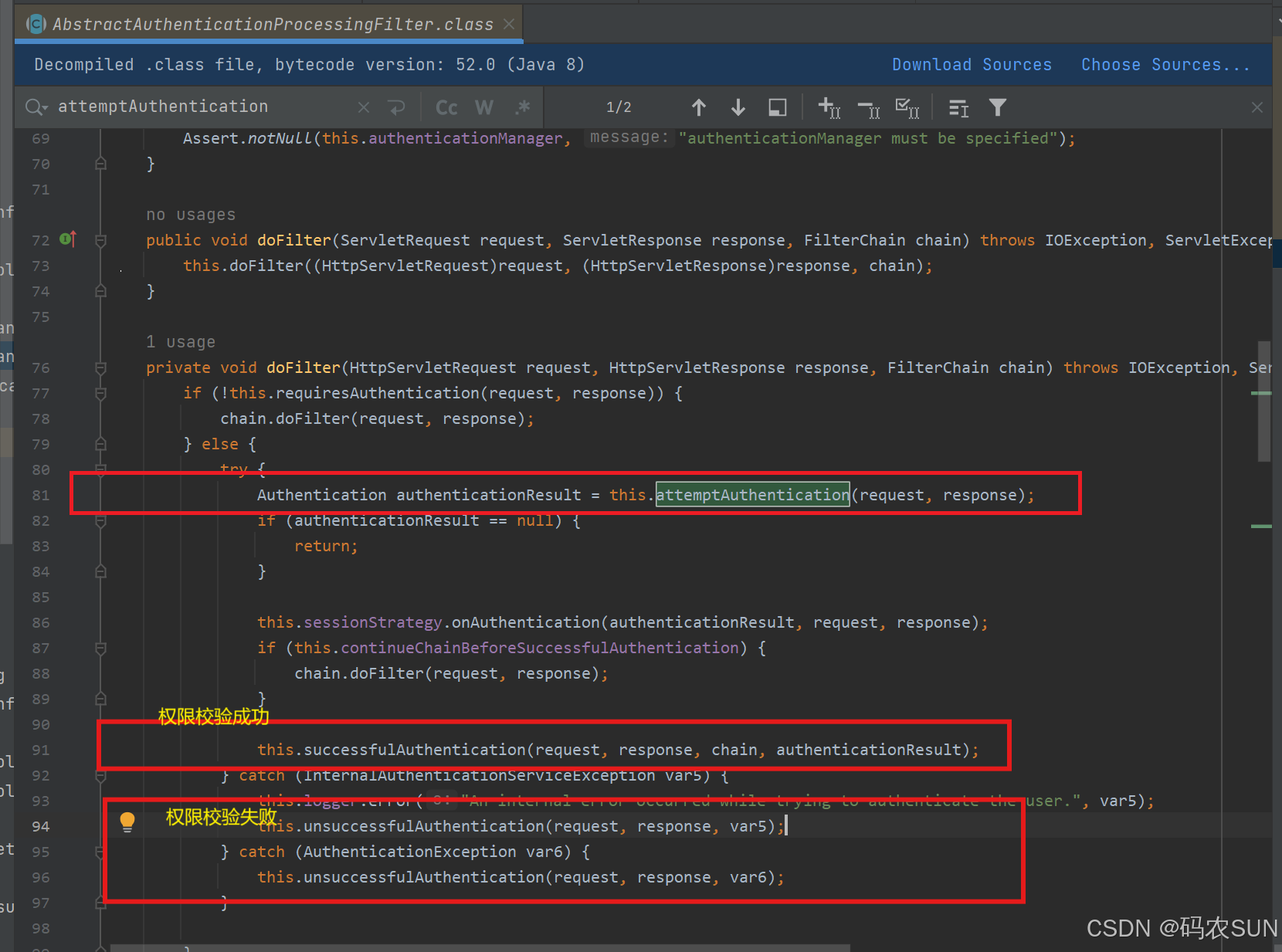Click Choose Sources link
The width and height of the screenshot is (1282, 952).
[x=1165, y=65]
